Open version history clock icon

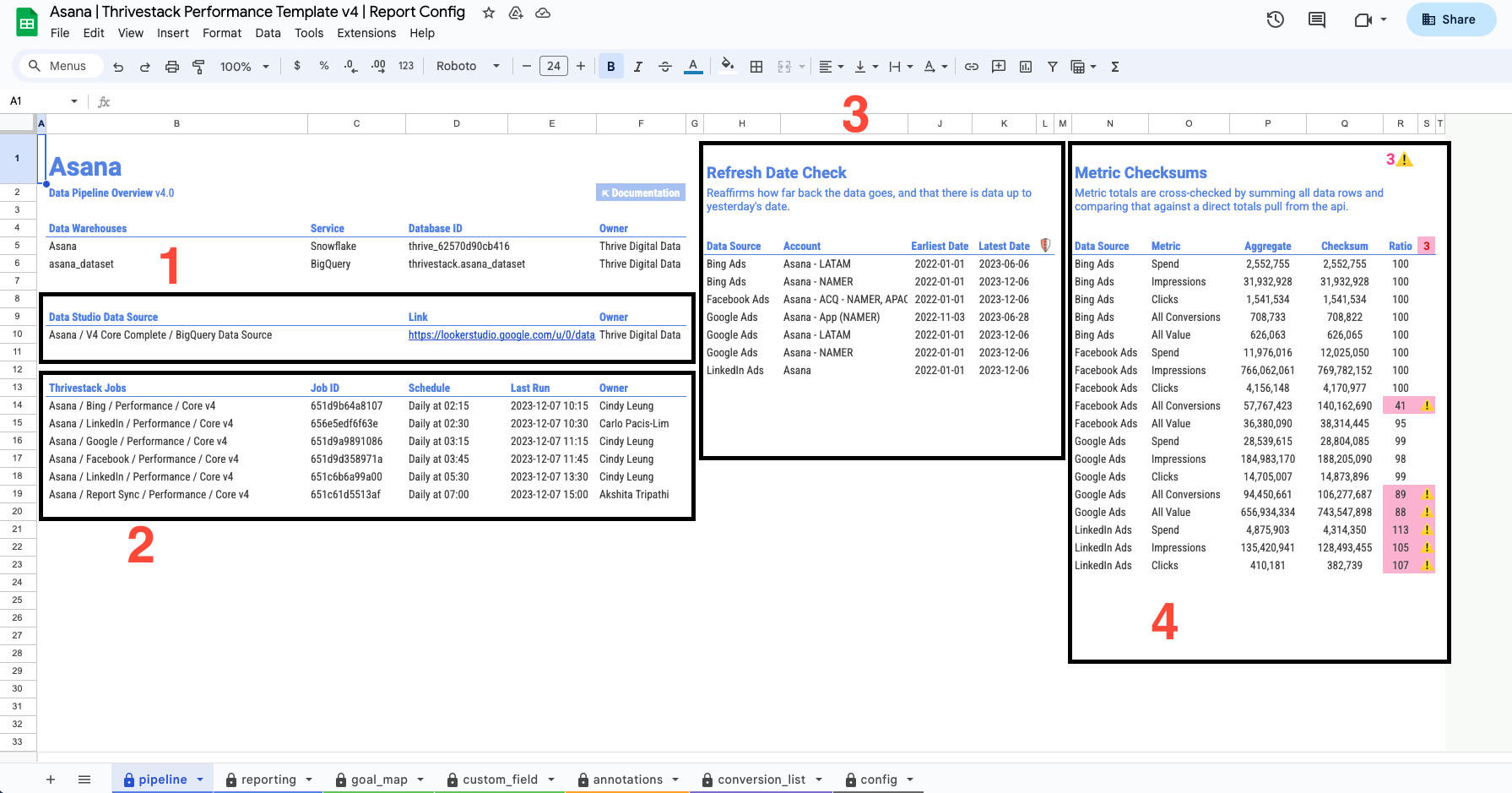1275,19
